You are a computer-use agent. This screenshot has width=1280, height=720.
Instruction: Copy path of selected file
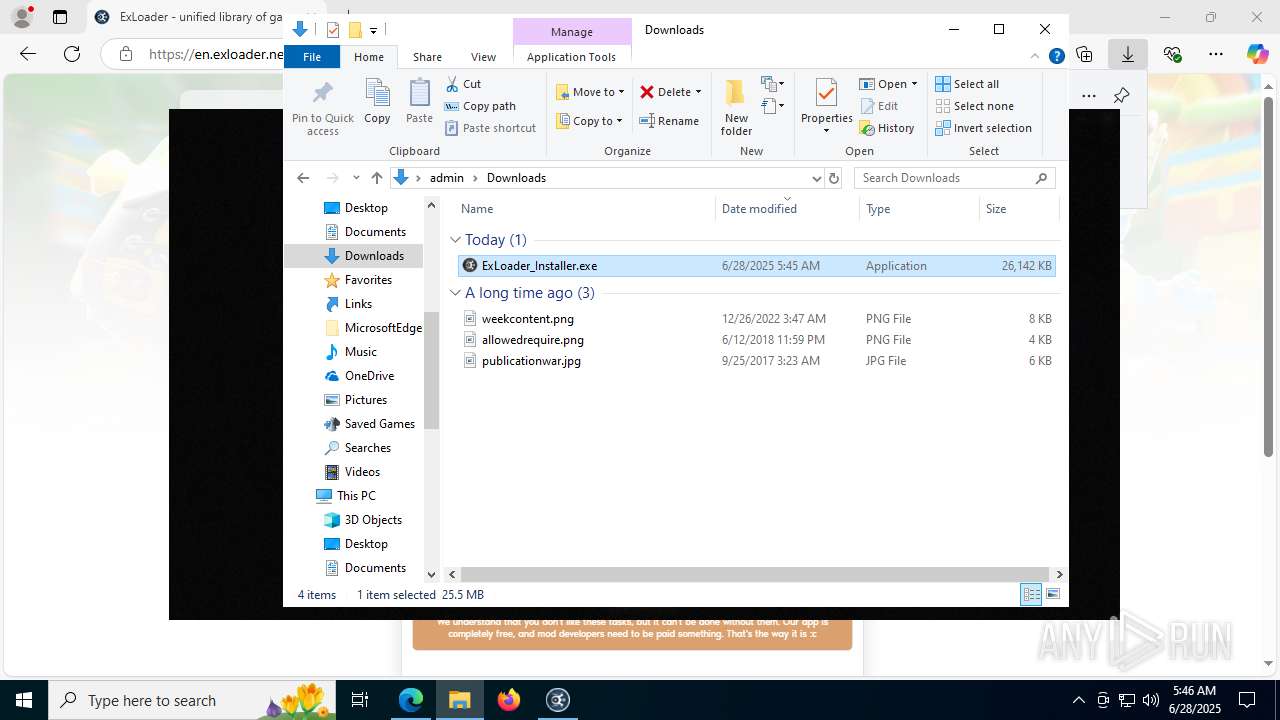click(480, 106)
